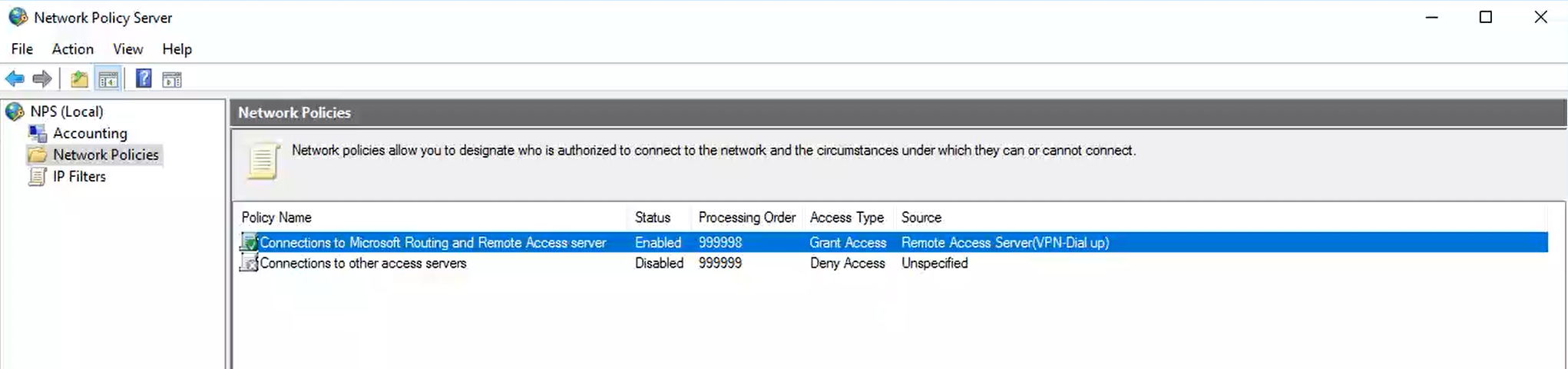Select the Network Policies folder icon
Image resolution: width=1568 pixels, height=369 pixels.
click(x=37, y=155)
